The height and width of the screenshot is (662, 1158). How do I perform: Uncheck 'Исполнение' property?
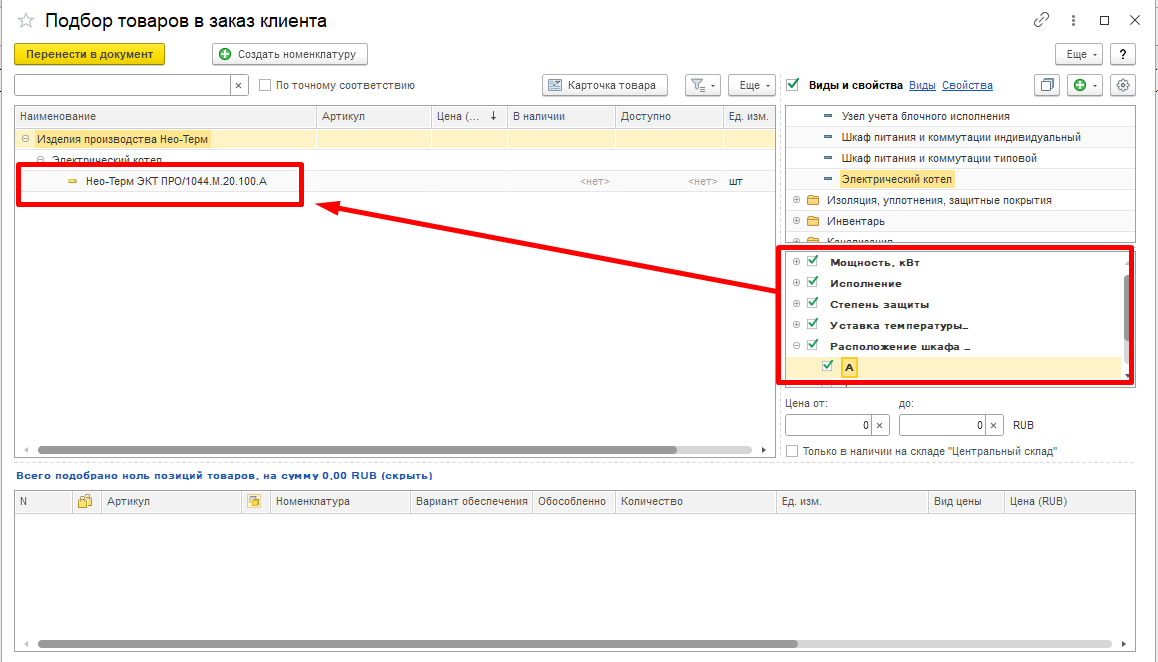[x=812, y=282]
